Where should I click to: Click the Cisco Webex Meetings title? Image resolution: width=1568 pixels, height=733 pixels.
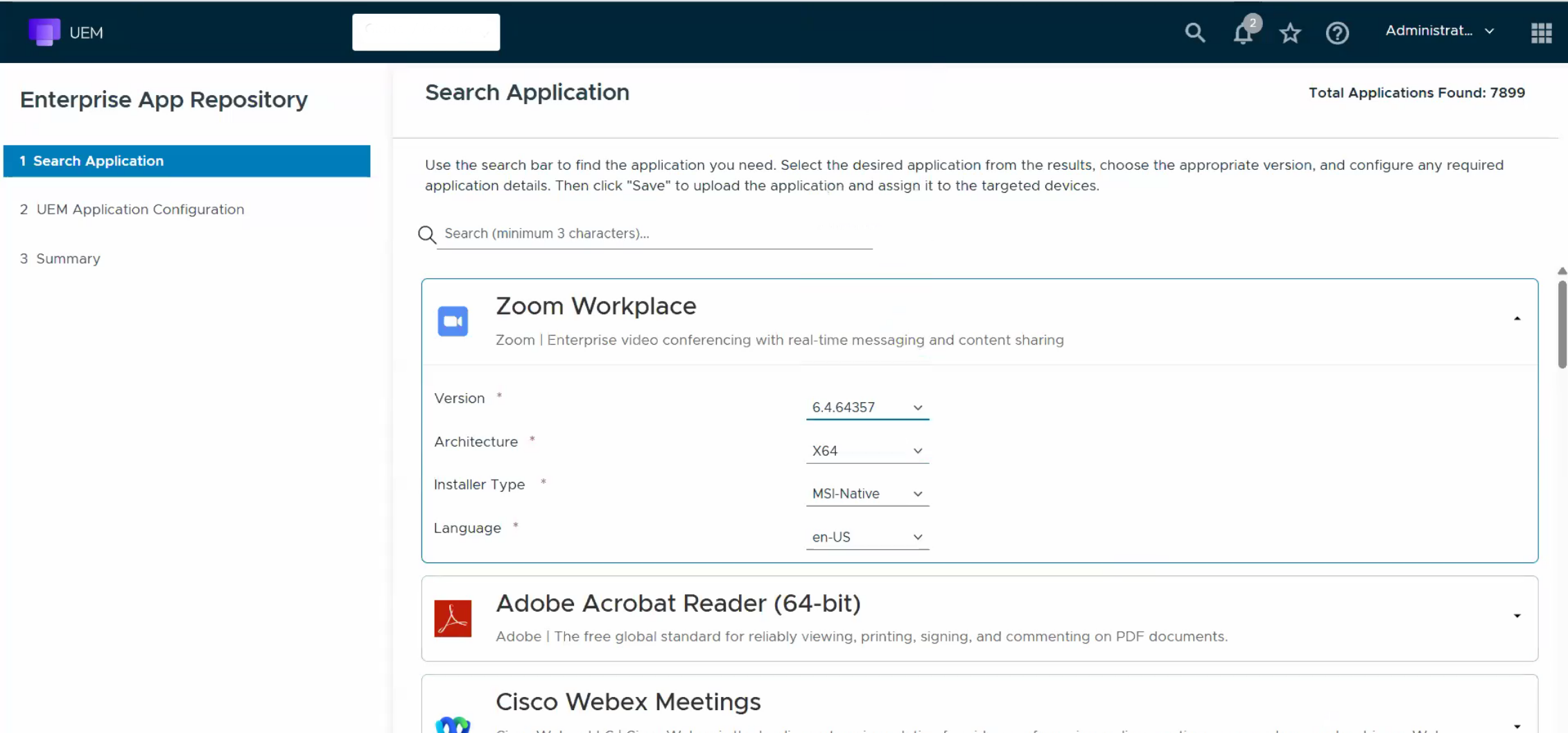[628, 702]
